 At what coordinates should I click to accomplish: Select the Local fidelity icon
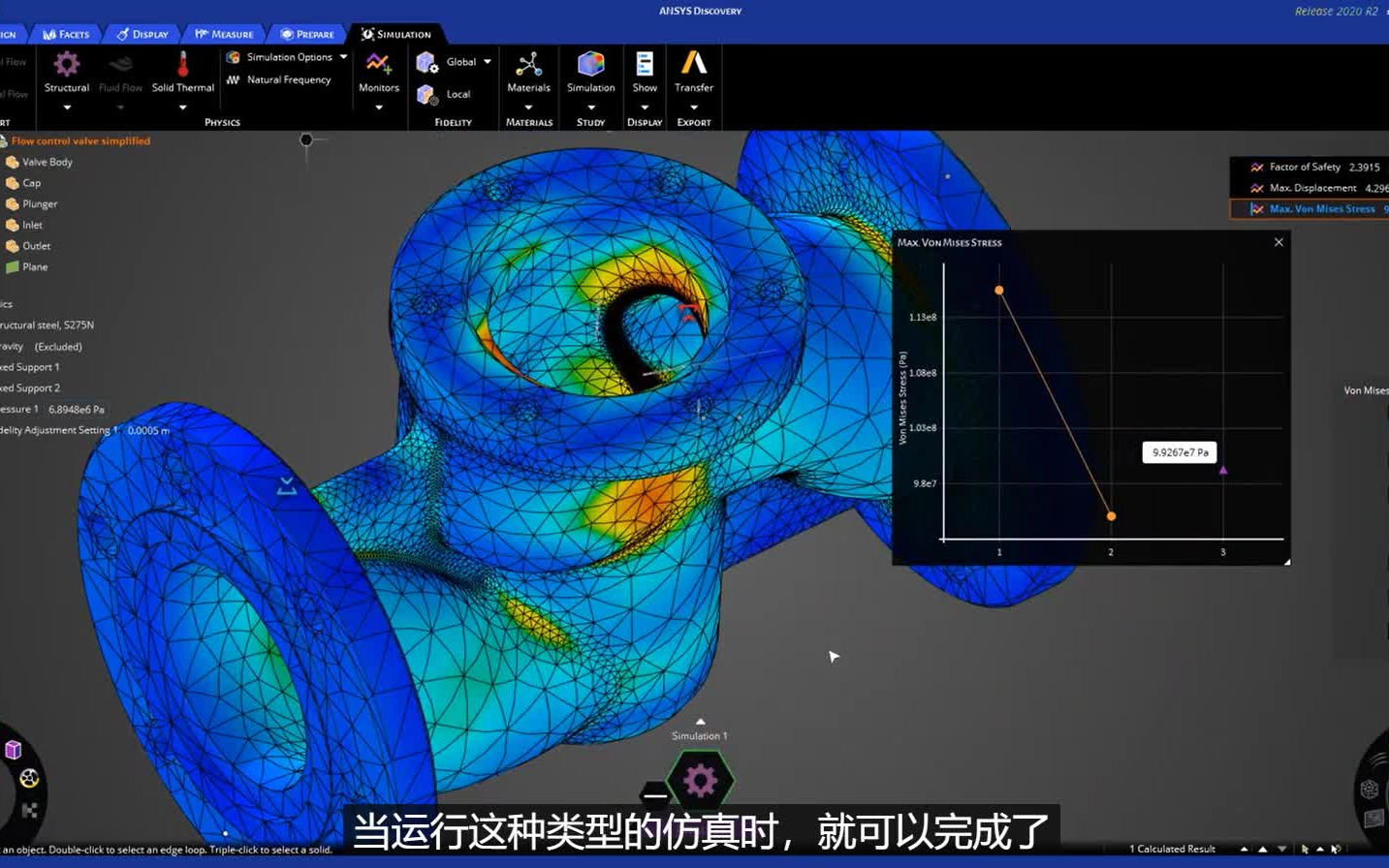[426, 94]
